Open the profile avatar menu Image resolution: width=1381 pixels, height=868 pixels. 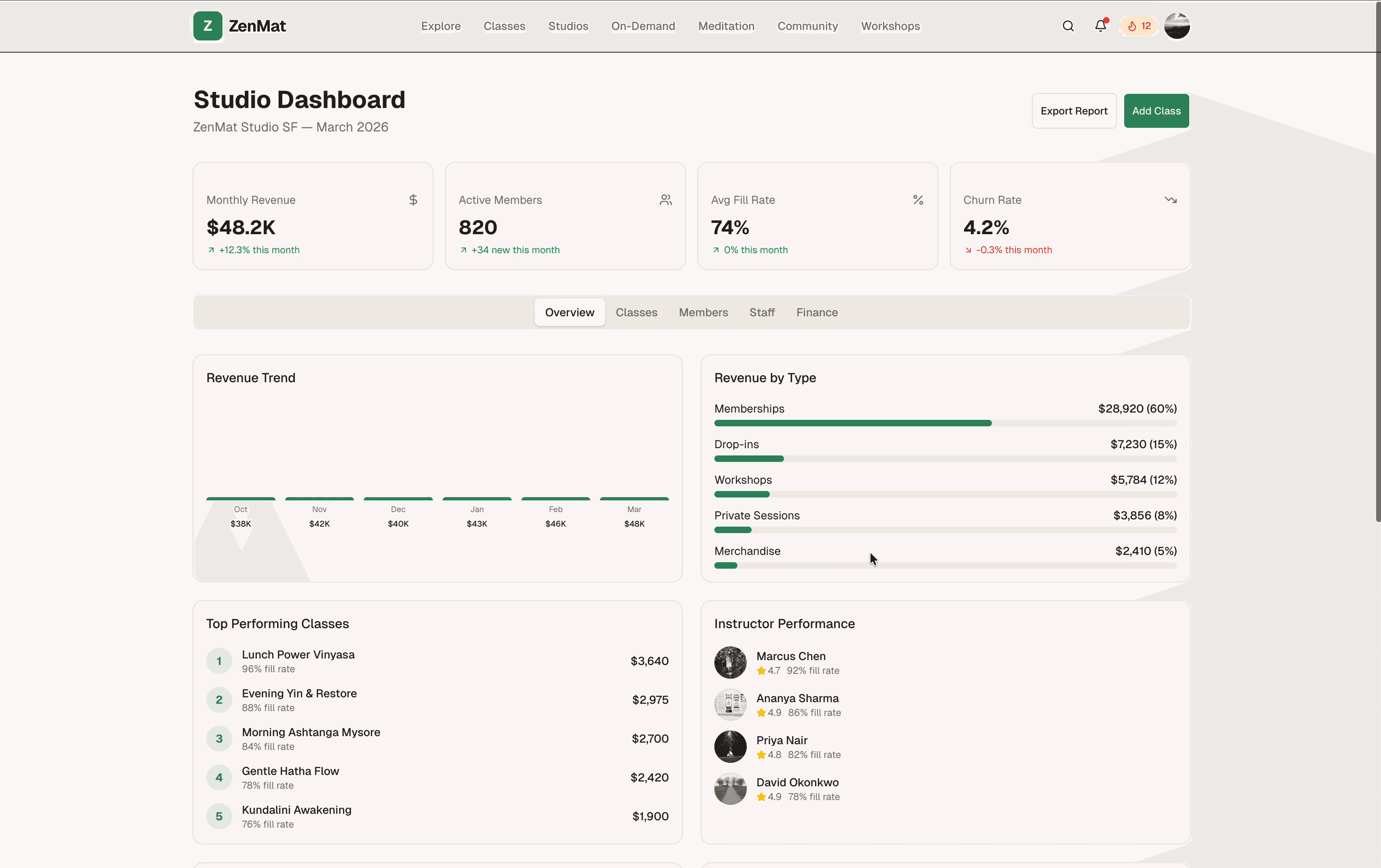point(1177,26)
